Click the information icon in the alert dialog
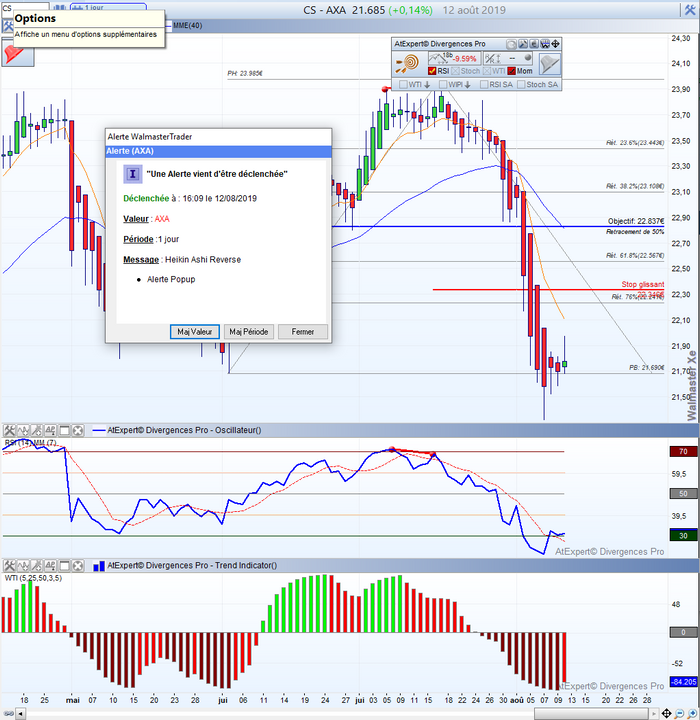The height and width of the screenshot is (720, 700). [133, 174]
